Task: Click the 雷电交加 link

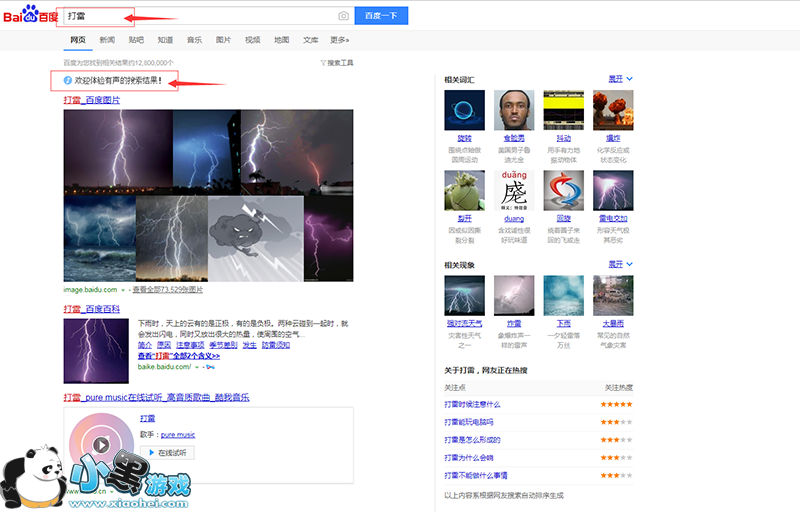Action: click(x=613, y=218)
